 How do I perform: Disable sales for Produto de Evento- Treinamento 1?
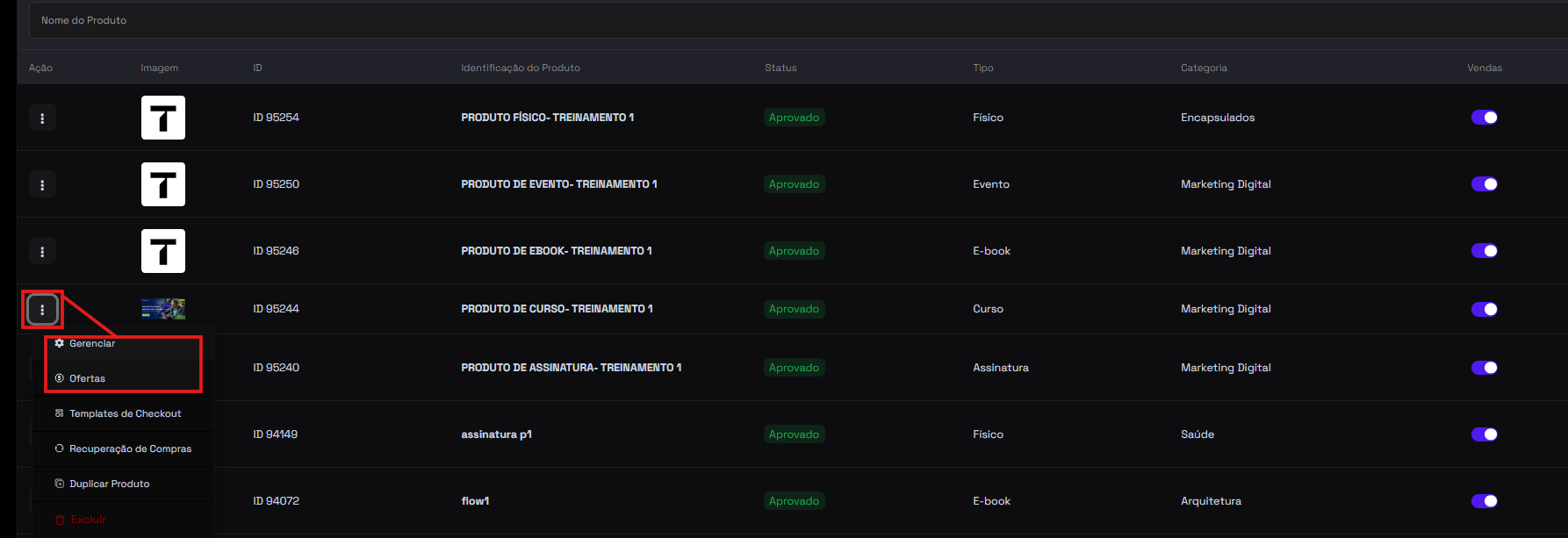click(x=1484, y=184)
